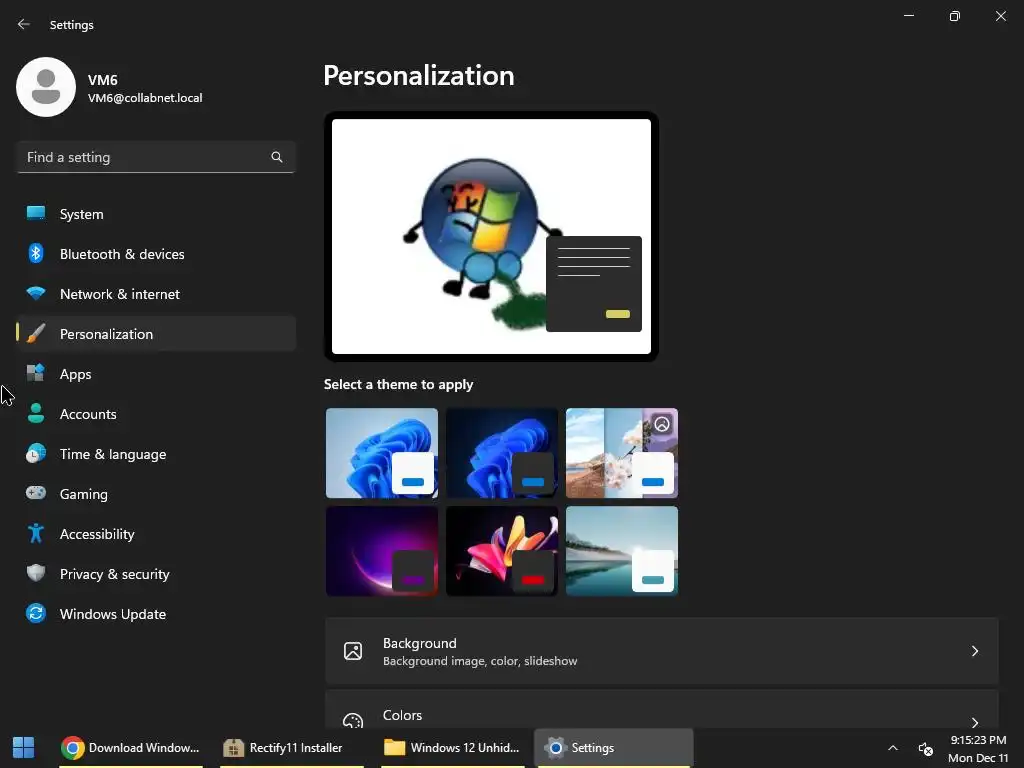
Task: Click the Gaming controller icon
Action: (x=36, y=493)
